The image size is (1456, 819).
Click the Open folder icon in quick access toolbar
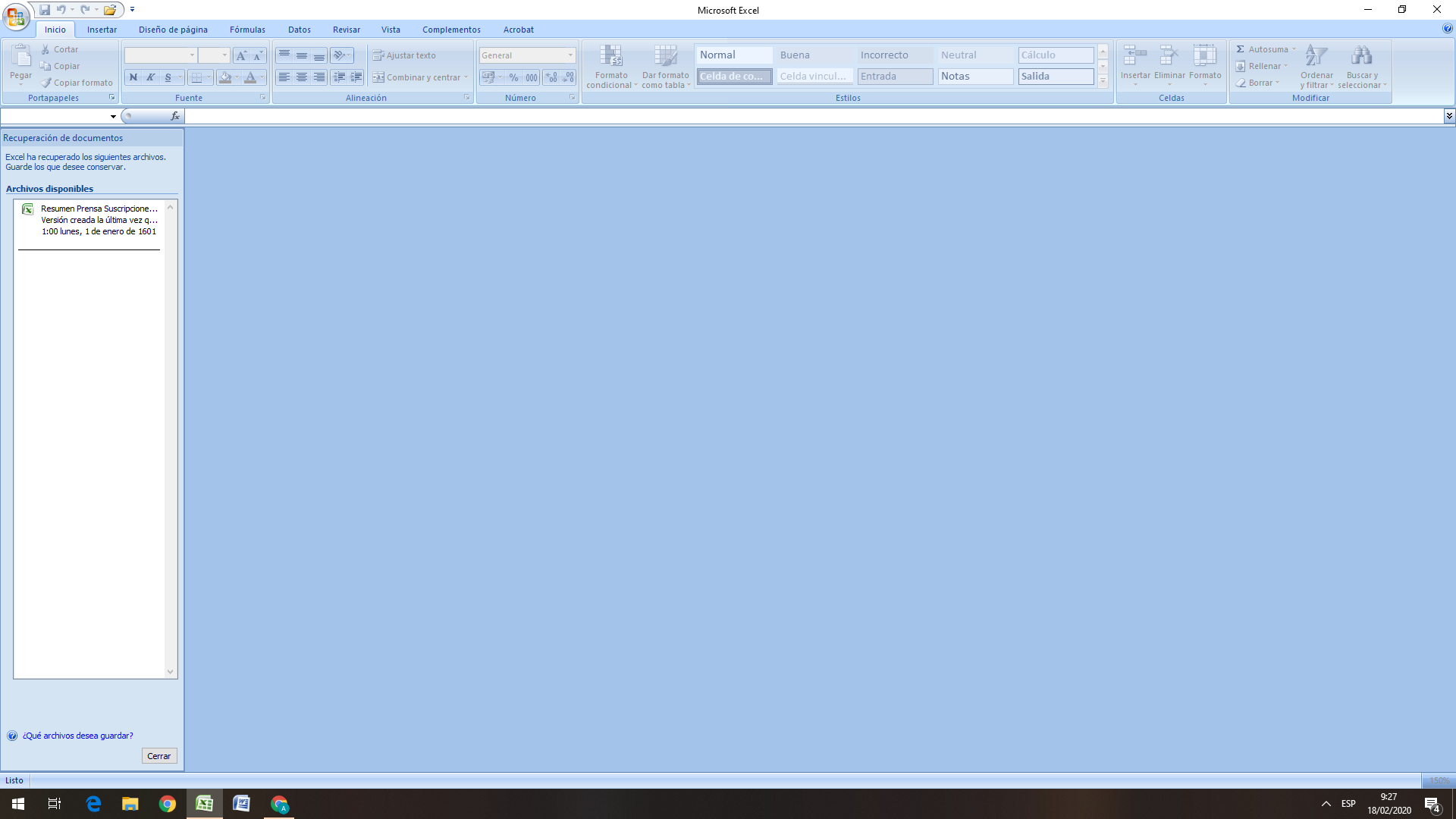pyautogui.click(x=110, y=10)
